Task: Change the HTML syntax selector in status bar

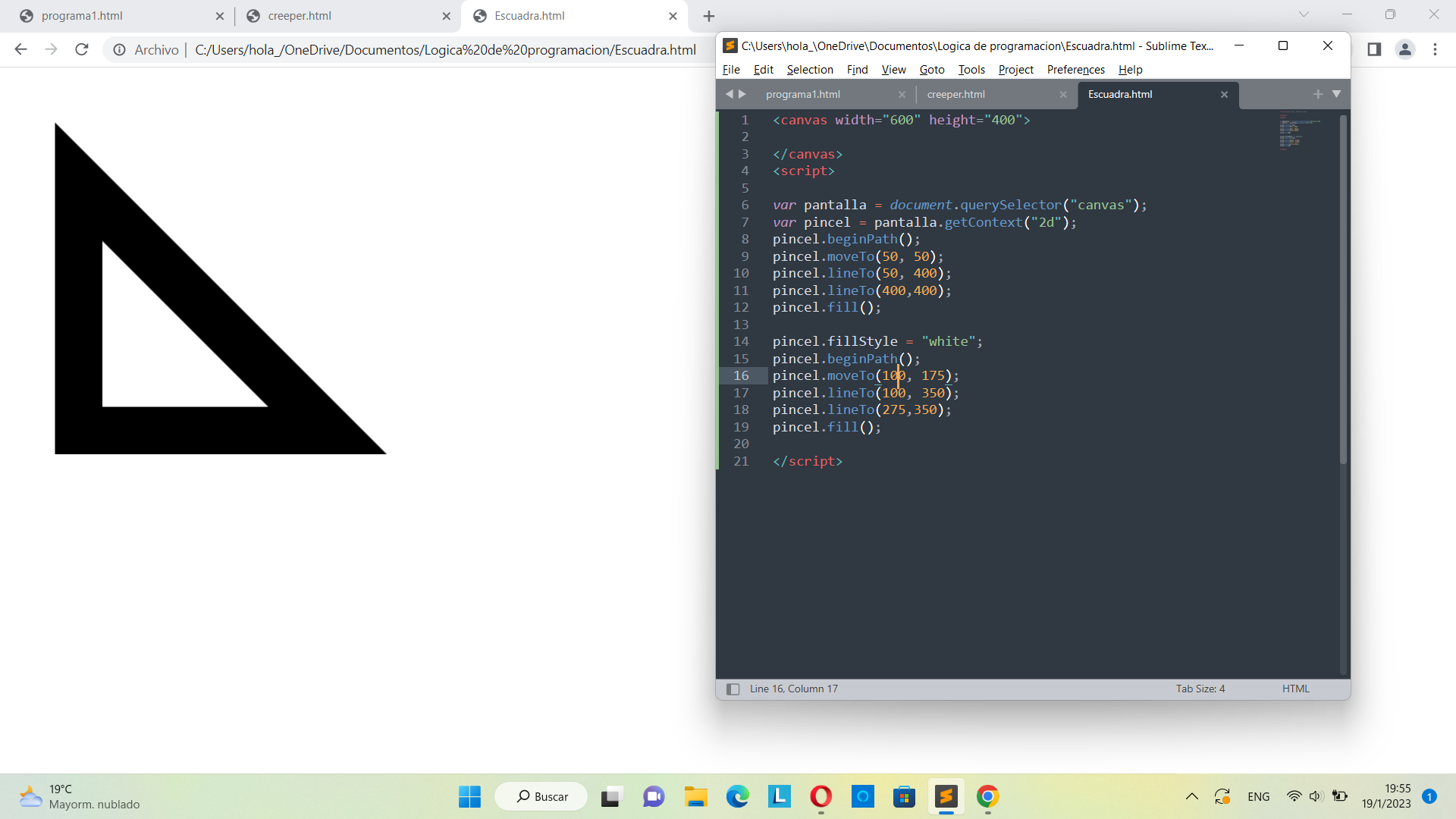Action: 1295,689
